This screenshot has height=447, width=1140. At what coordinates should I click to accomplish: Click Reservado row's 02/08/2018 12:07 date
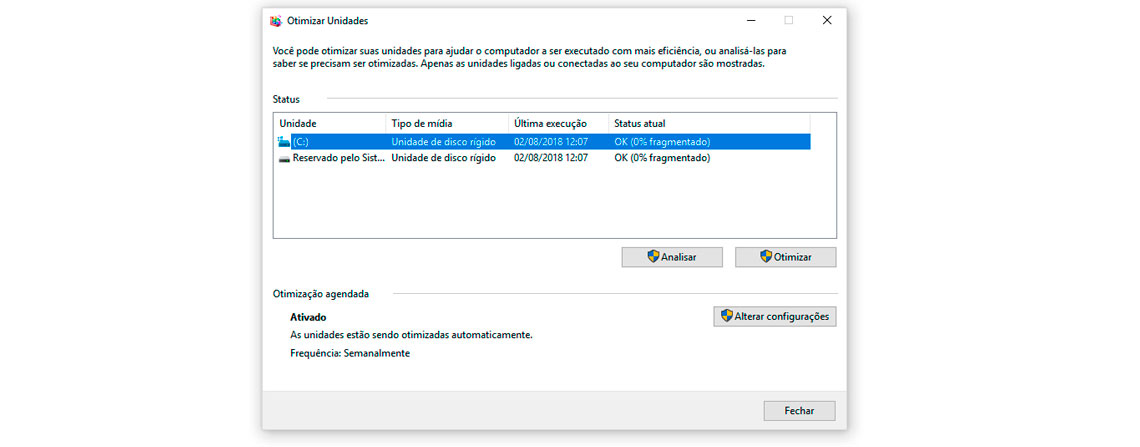pyautogui.click(x=550, y=158)
